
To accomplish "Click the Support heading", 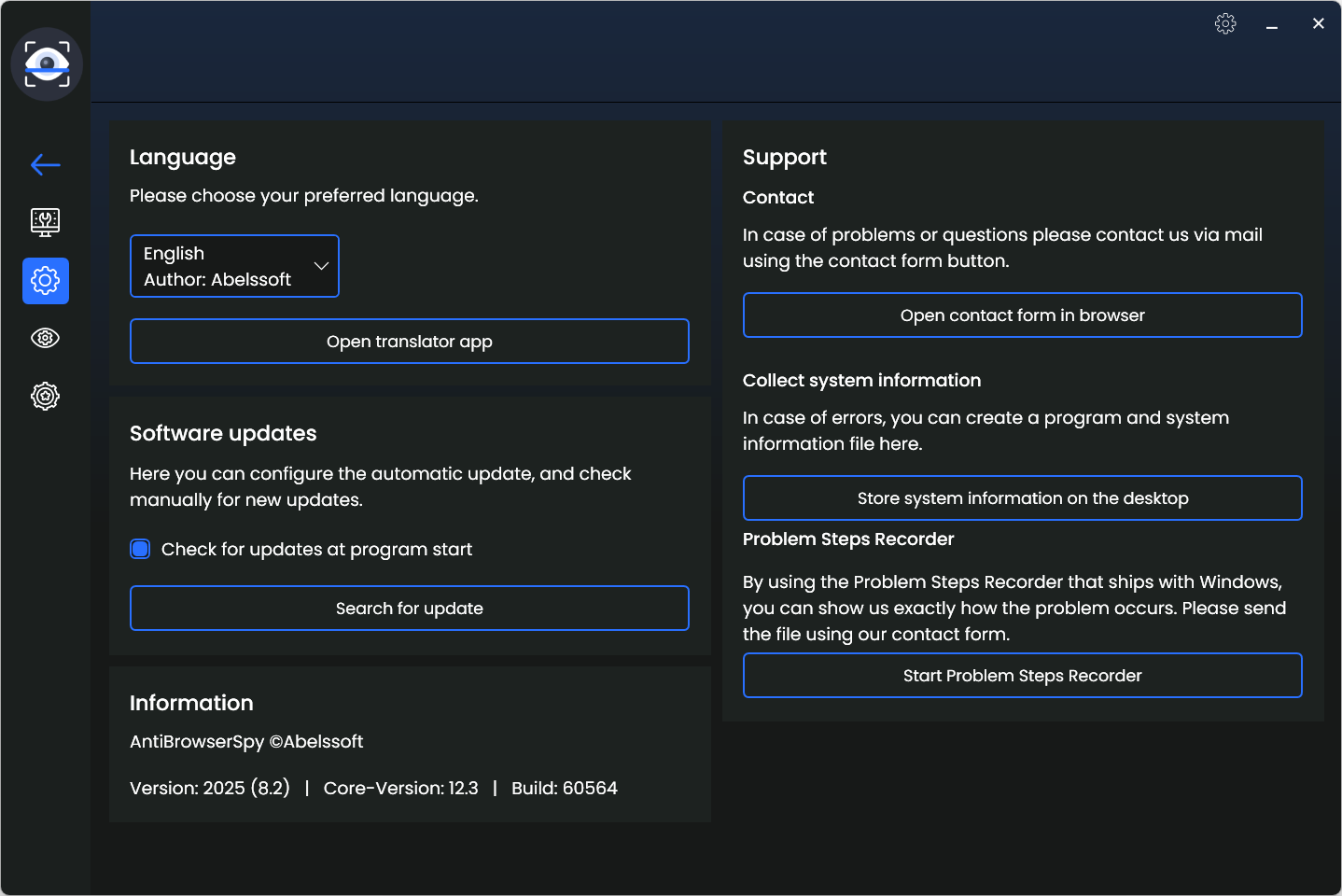I will (x=785, y=158).
